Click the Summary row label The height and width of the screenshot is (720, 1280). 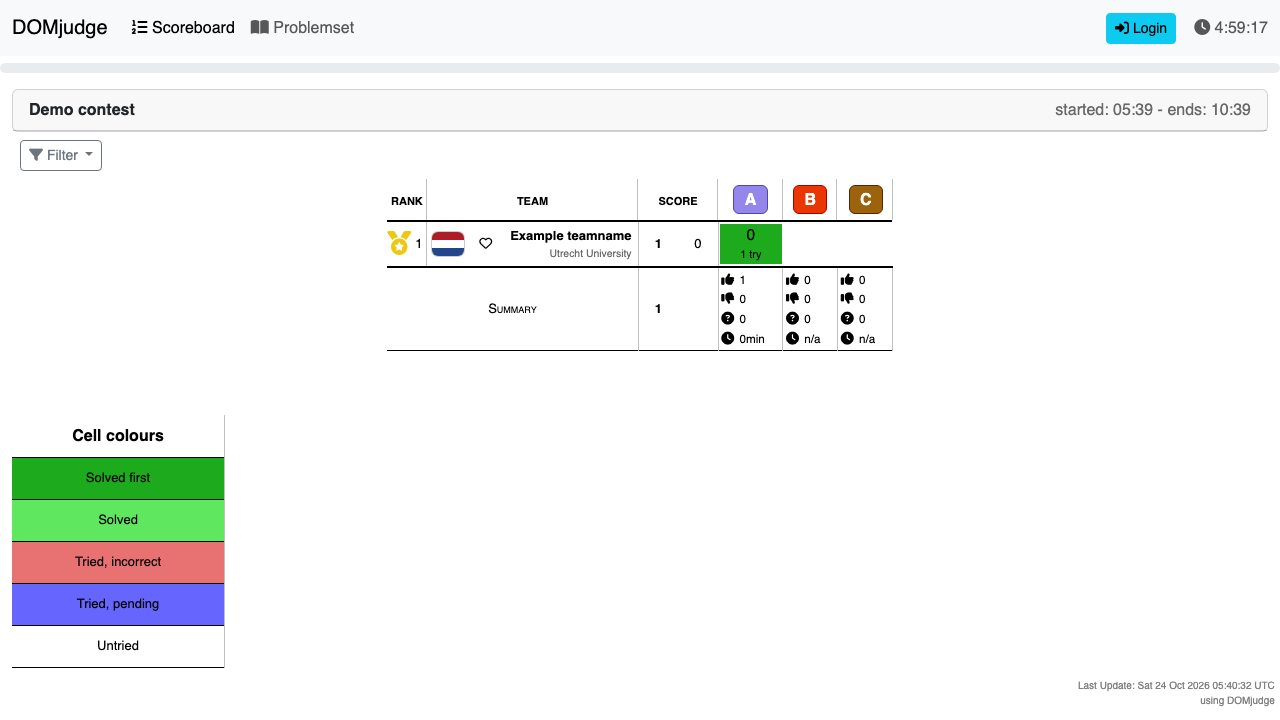coord(512,309)
